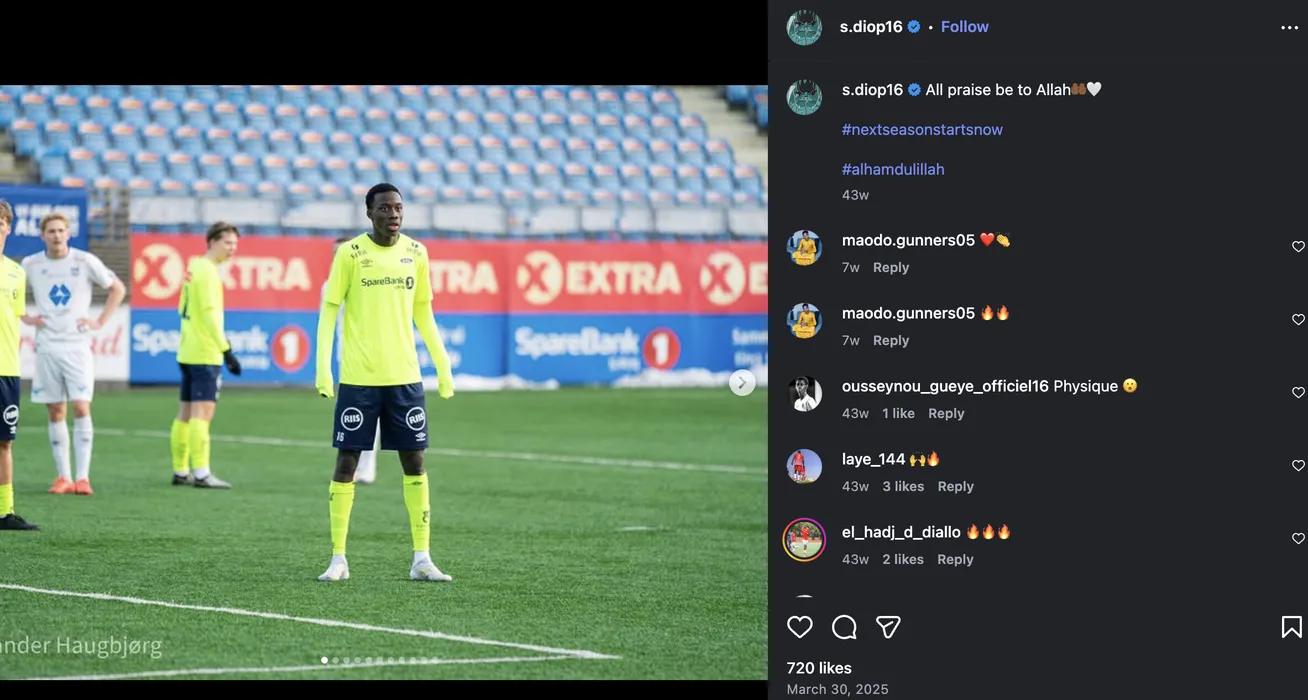Open the three-dot more options menu
Viewport: 1308px width, 700px height.
1289,28
